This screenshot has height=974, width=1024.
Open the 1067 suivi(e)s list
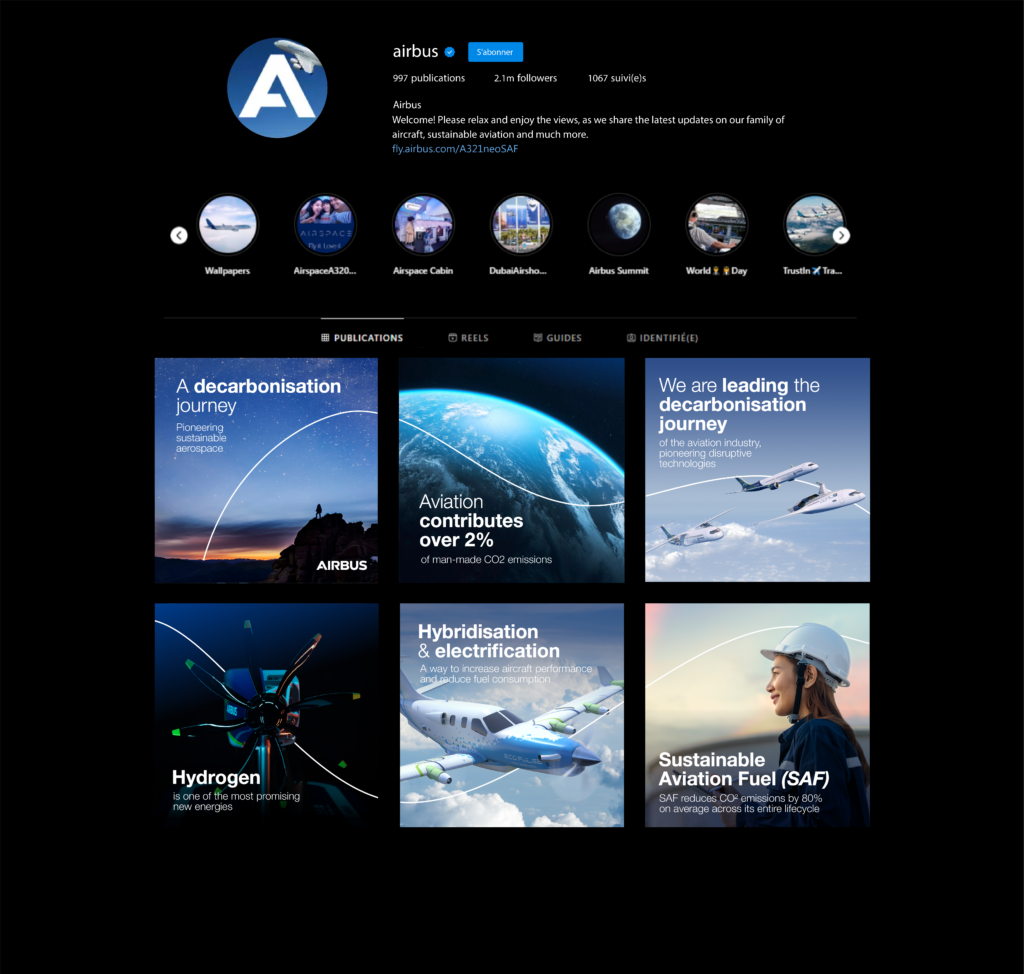[616, 78]
